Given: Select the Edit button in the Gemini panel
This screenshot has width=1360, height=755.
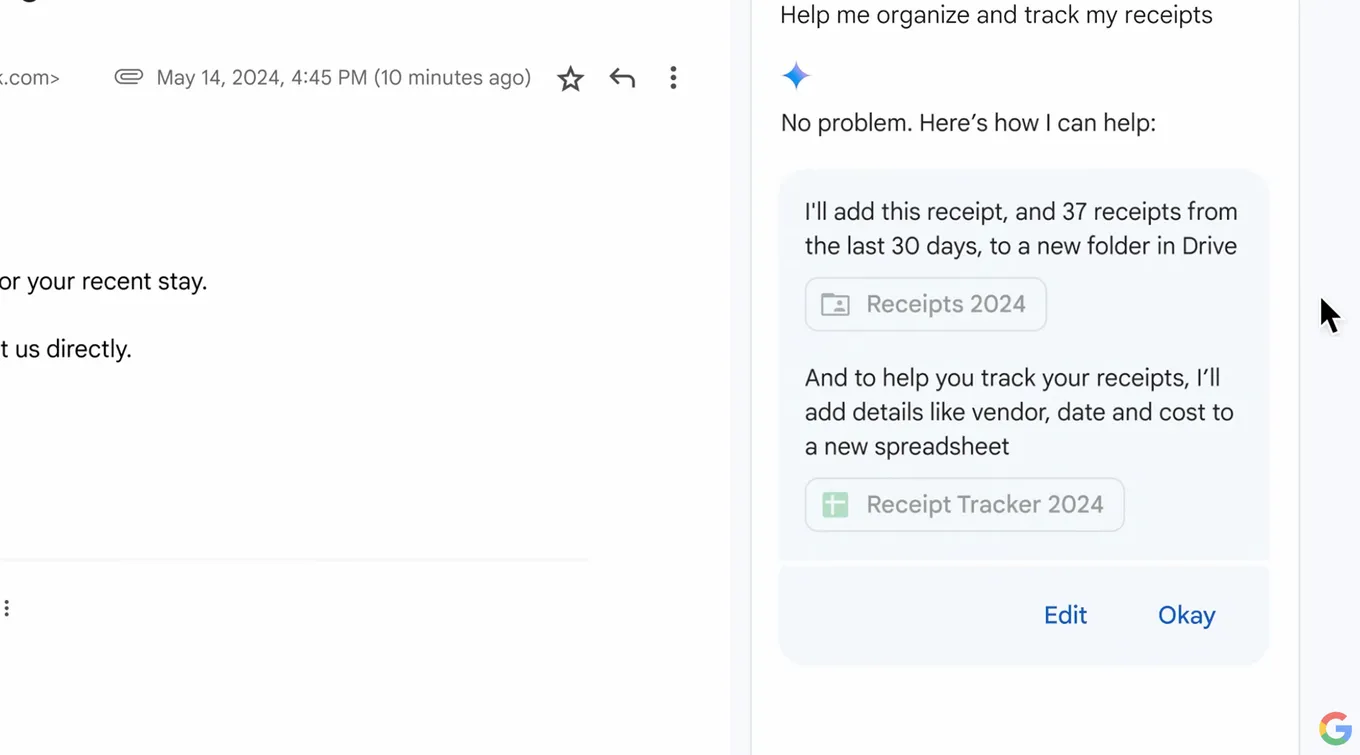Looking at the screenshot, I should coord(1065,615).
